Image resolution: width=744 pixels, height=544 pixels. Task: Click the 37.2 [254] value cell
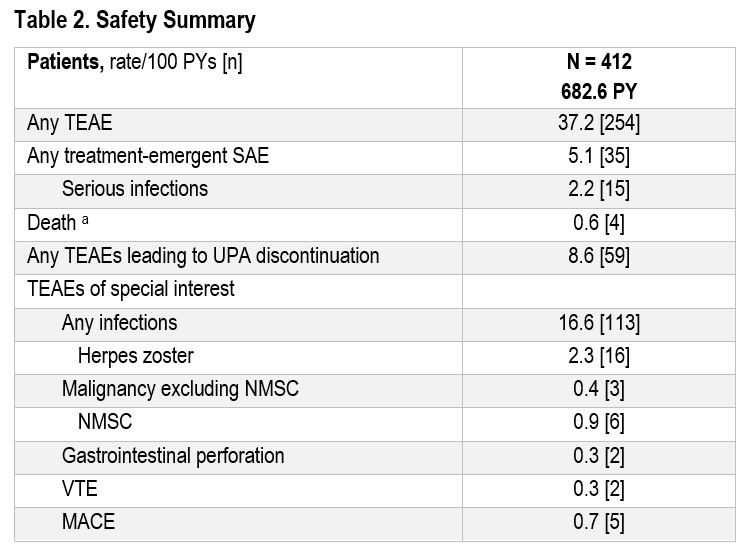tap(599, 123)
